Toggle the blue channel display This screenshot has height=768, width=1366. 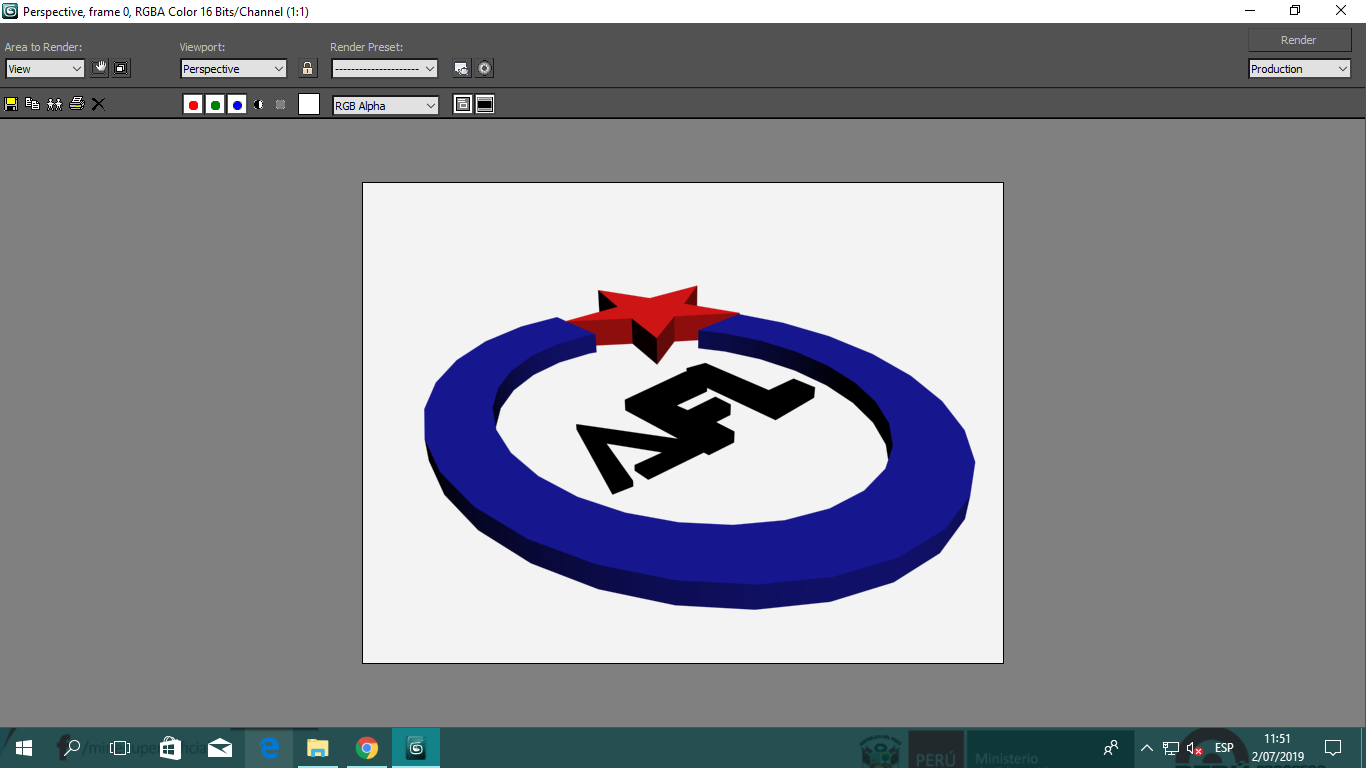click(237, 105)
